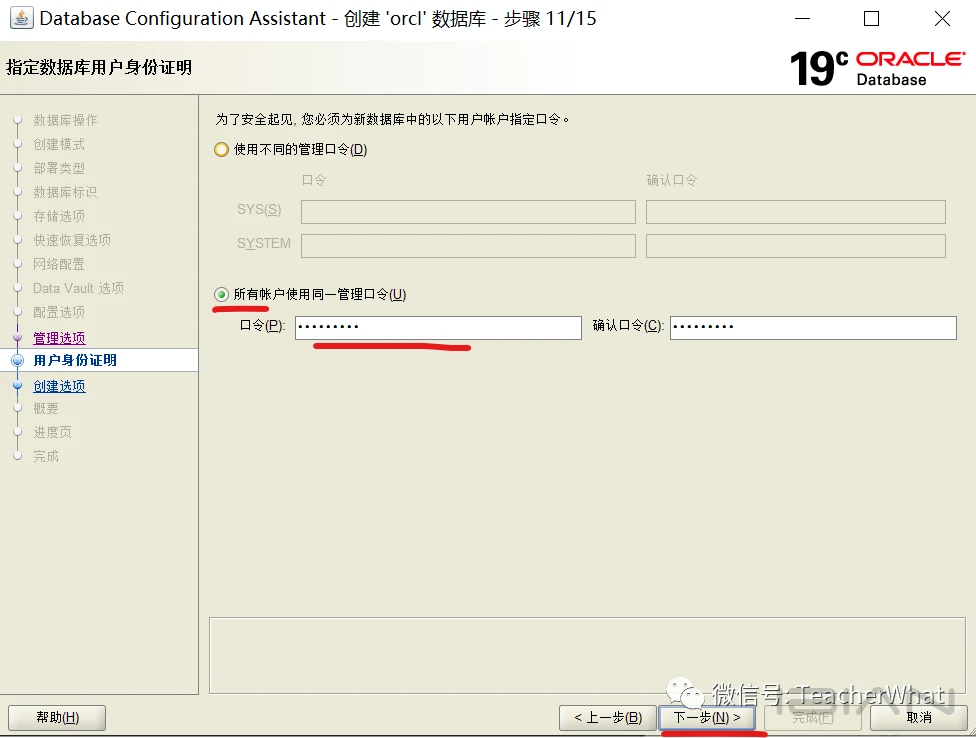Select '所有帐户使用同一管理口令' radio option
The height and width of the screenshot is (738, 976).
tap(221, 294)
